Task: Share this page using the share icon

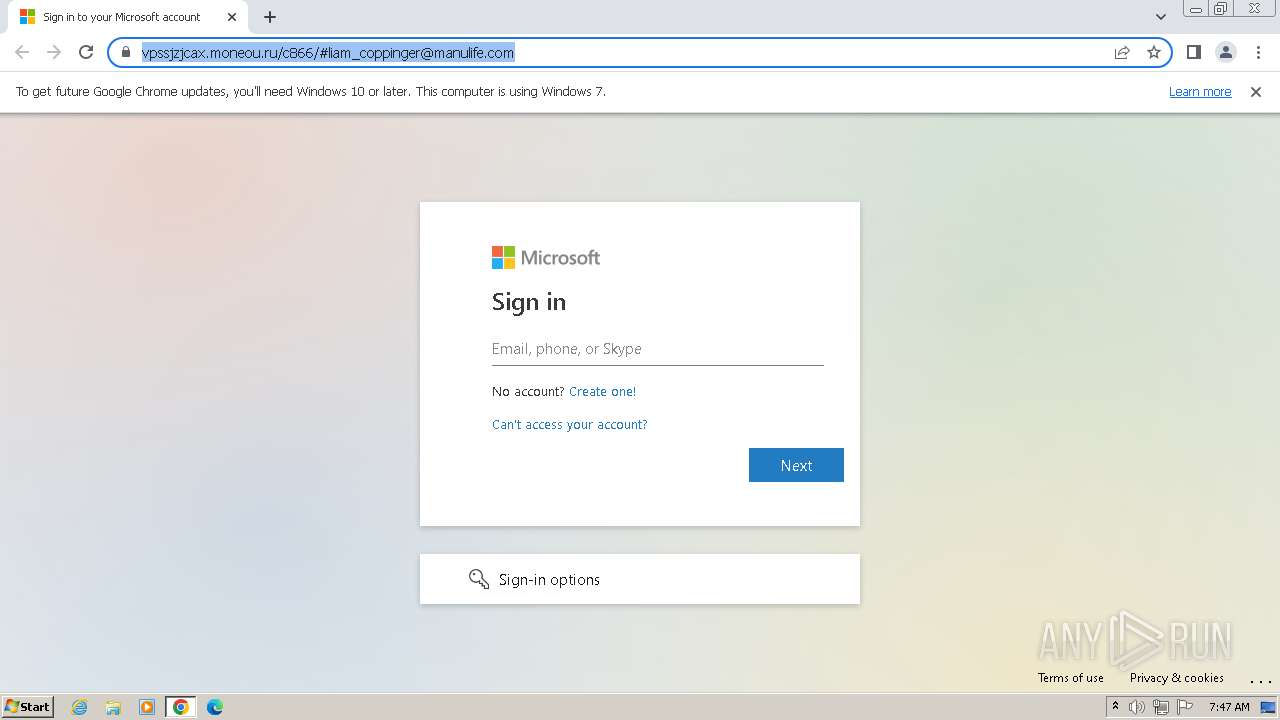Action: [1122, 52]
